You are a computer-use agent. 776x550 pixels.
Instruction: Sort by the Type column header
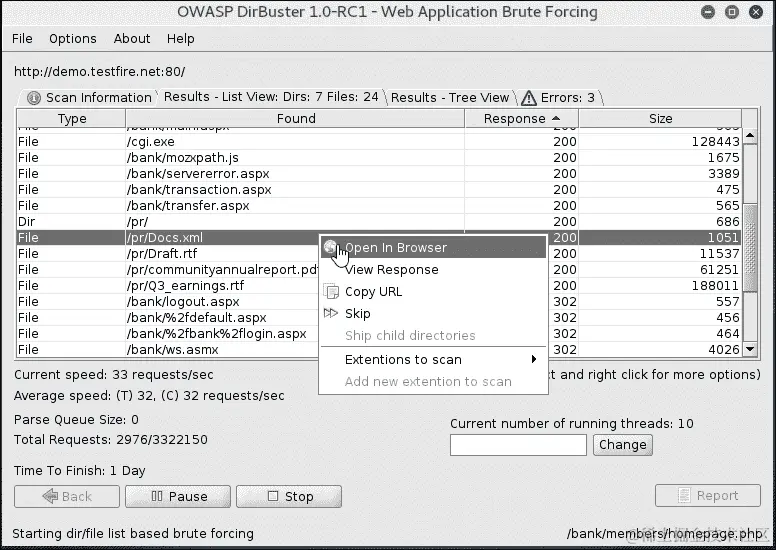[x=72, y=119]
